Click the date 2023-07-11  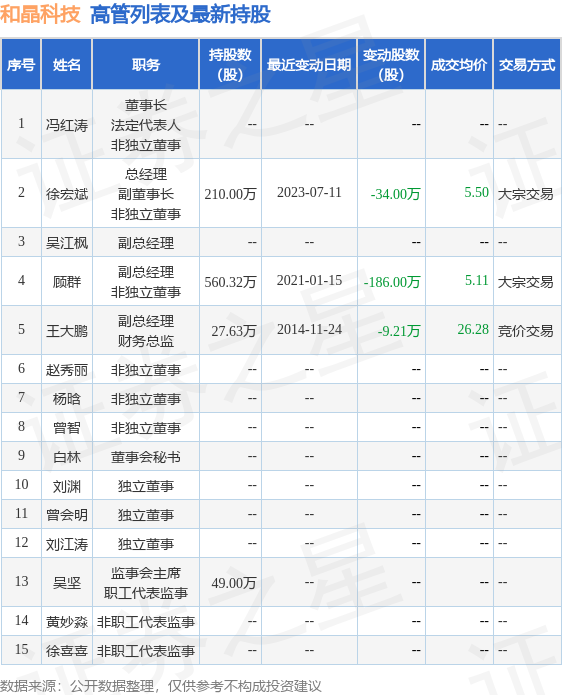click(x=309, y=192)
